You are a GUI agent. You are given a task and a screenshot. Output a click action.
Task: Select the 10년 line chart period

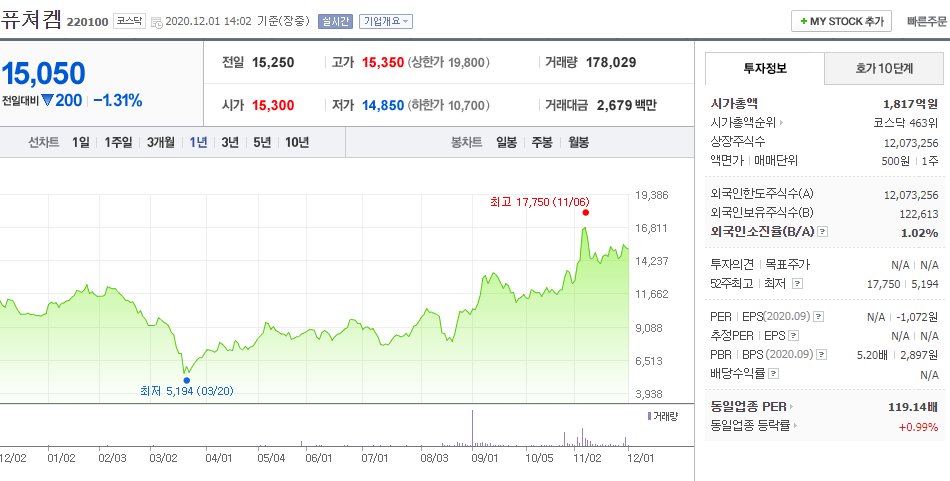click(x=297, y=142)
